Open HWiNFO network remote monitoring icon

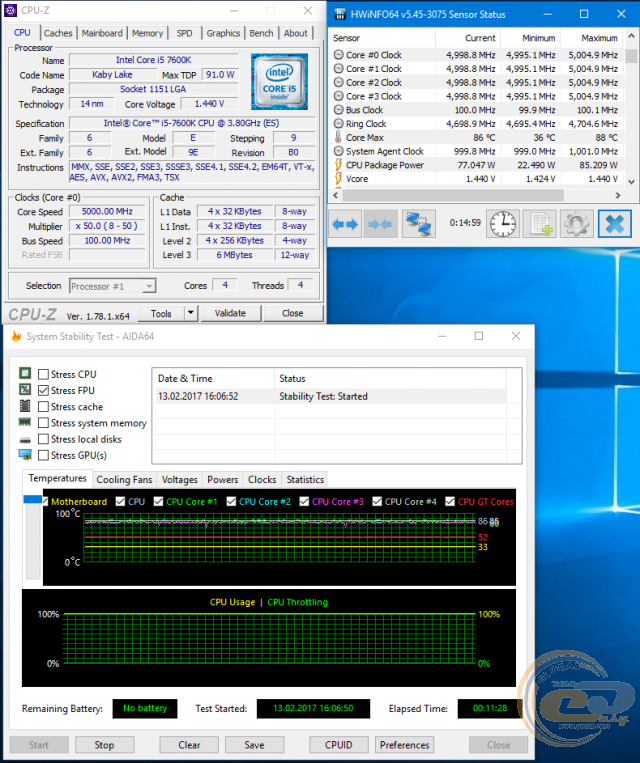(x=418, y=224)
